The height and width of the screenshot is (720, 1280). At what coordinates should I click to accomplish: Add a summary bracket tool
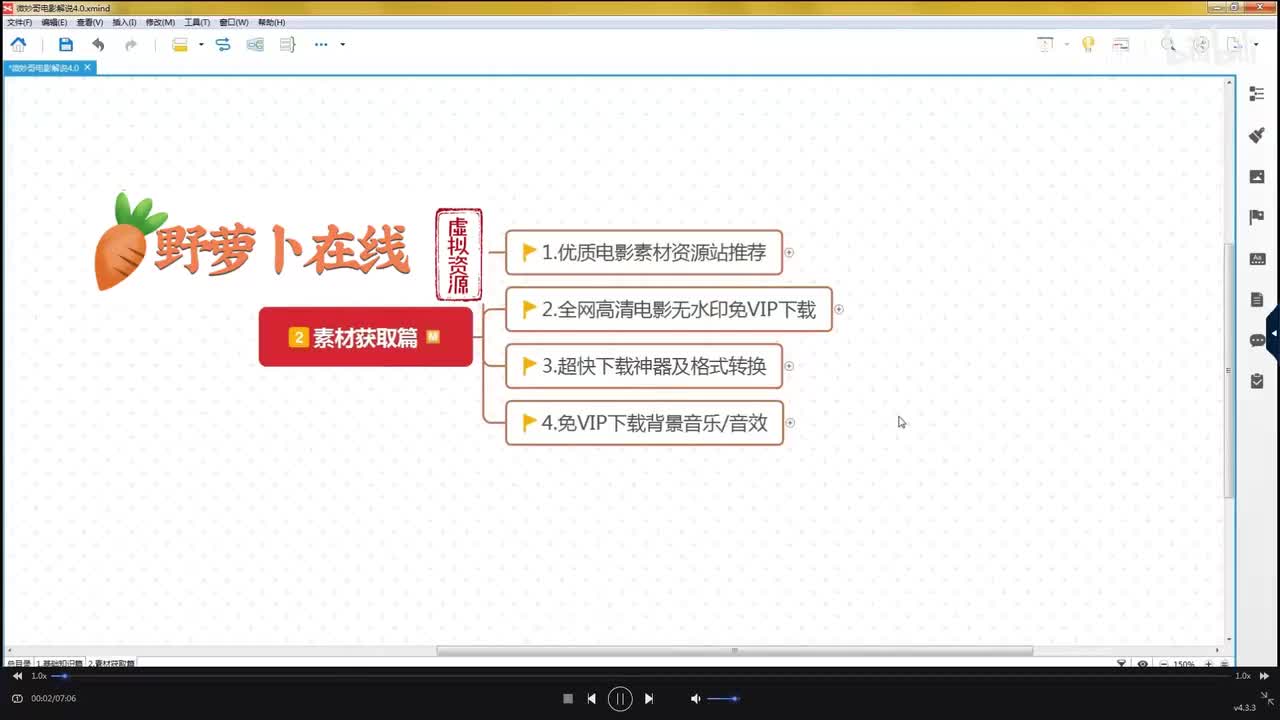coord(288,44)
